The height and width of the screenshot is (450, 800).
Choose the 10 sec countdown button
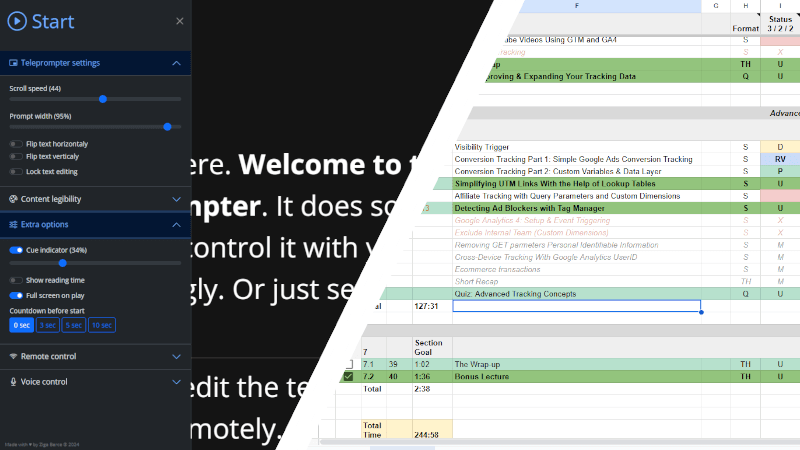click(101, 325)
